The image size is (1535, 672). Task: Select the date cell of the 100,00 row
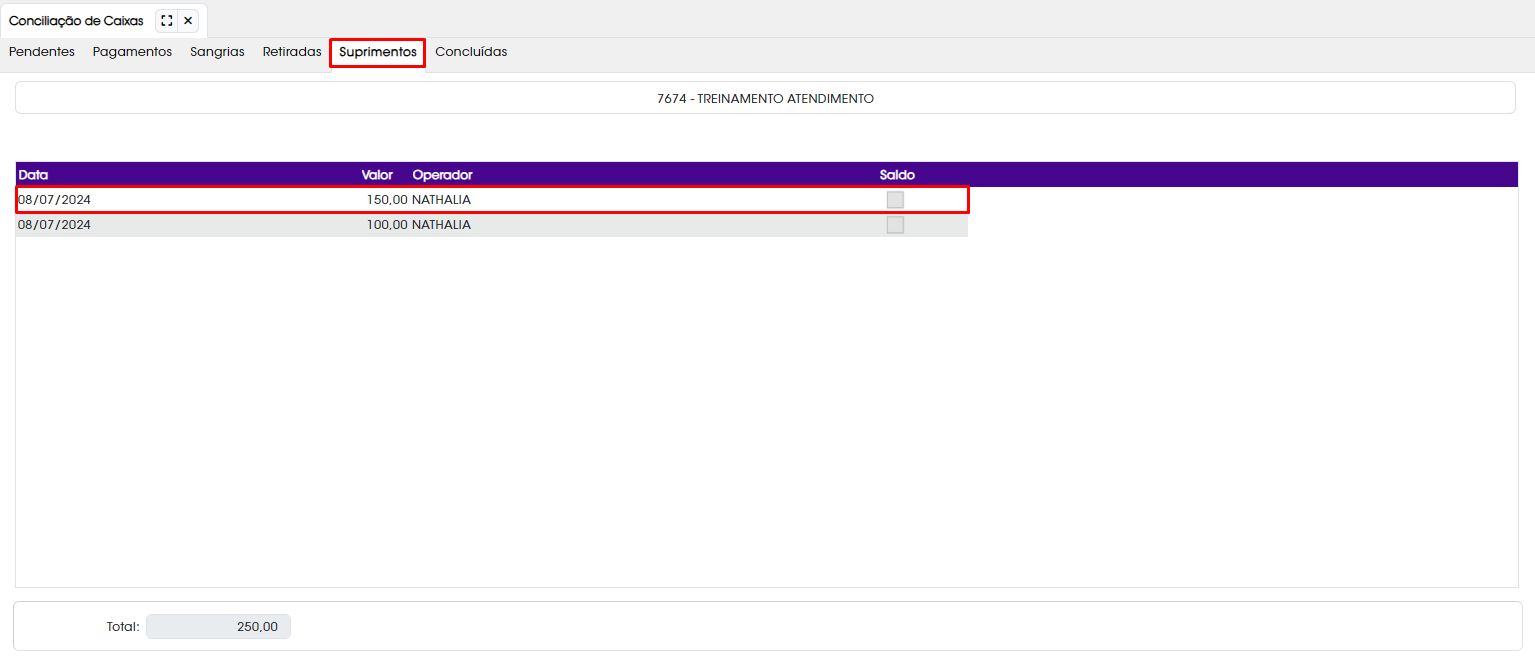tap(55, 225)
